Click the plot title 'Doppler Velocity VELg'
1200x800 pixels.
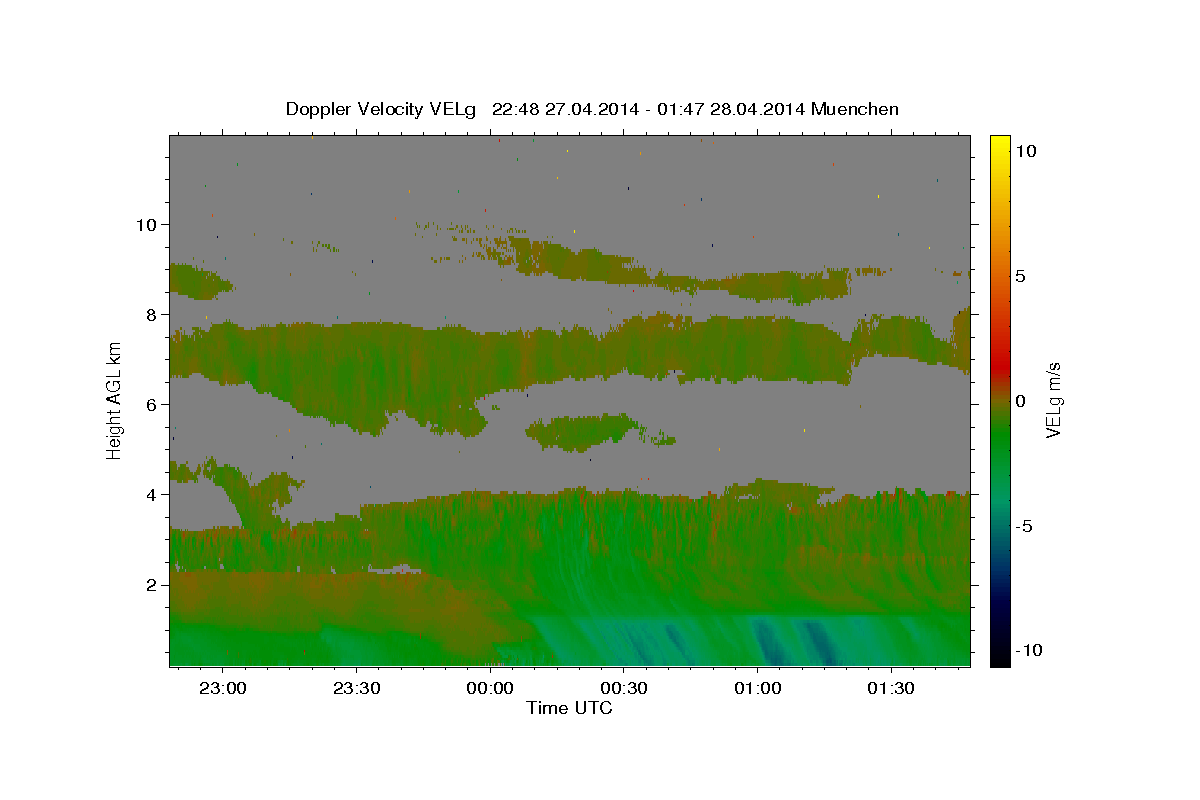coord(383,109)
